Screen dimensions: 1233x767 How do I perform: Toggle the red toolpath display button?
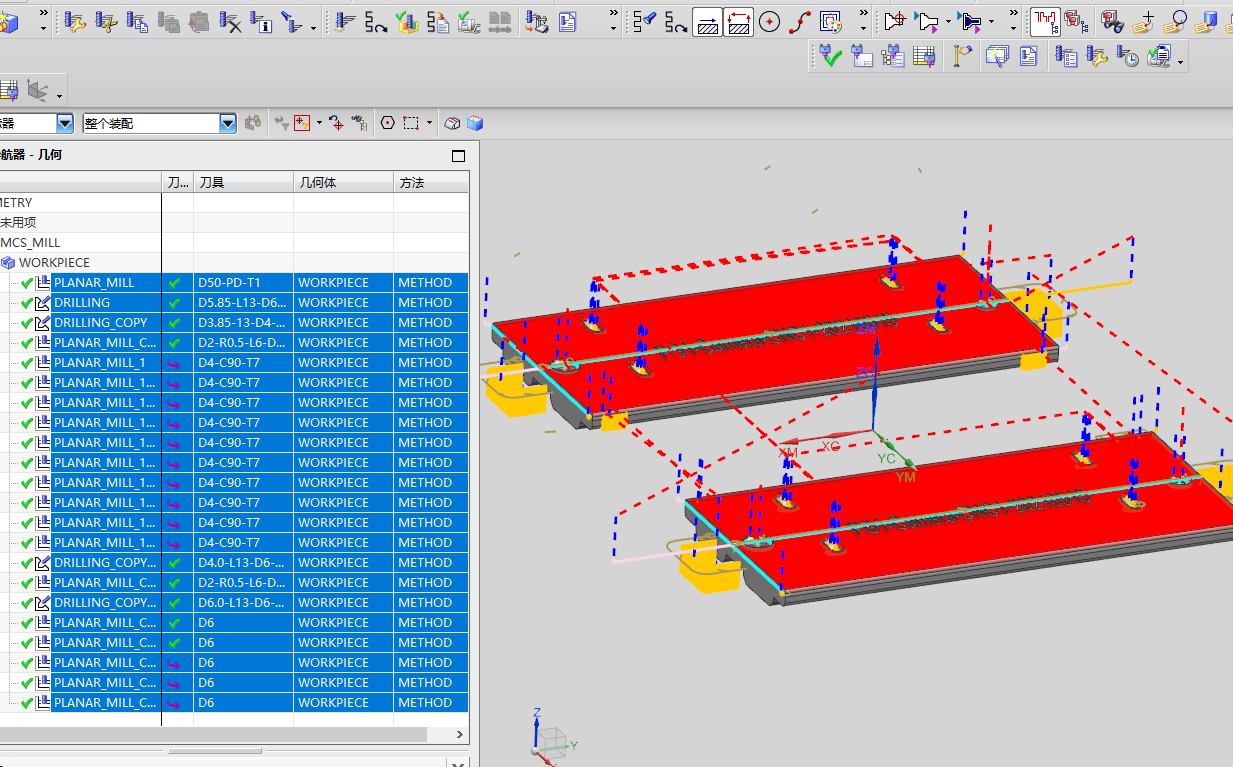point(1045,21)
